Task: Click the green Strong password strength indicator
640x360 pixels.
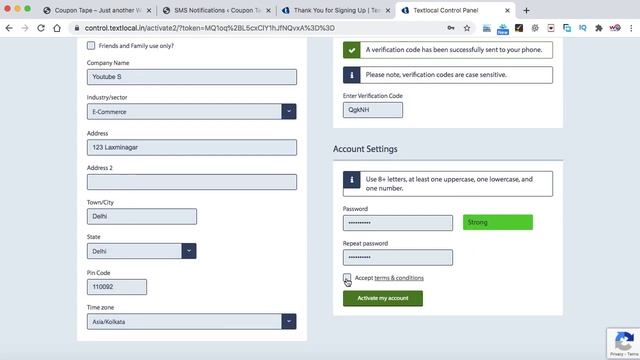Action: tap(498, 222)
